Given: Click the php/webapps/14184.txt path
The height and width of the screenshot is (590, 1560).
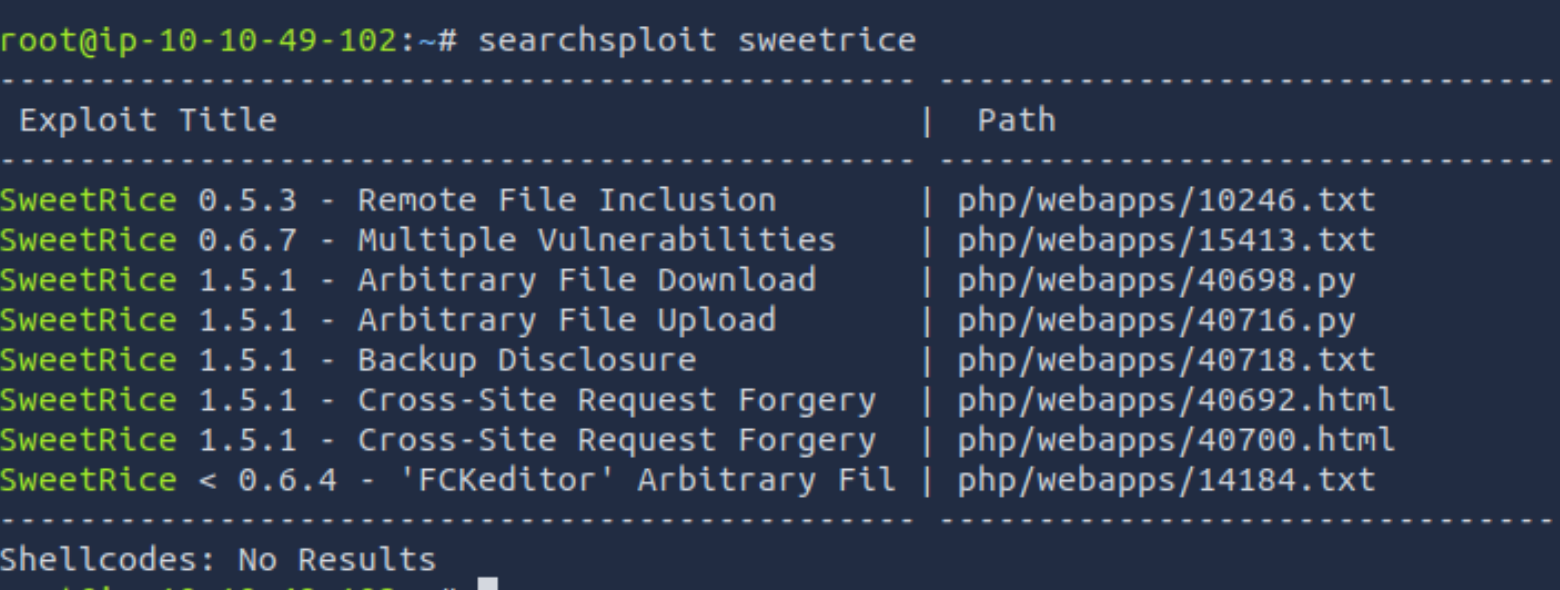Looking at the screenshot, I should click(x=1166, y=480).
